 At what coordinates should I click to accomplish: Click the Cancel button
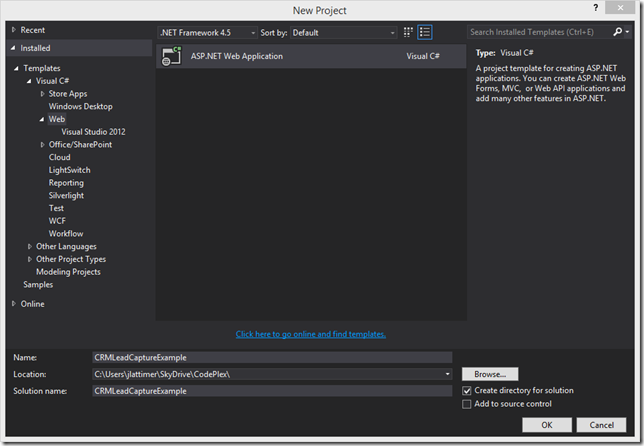[601, 425]
